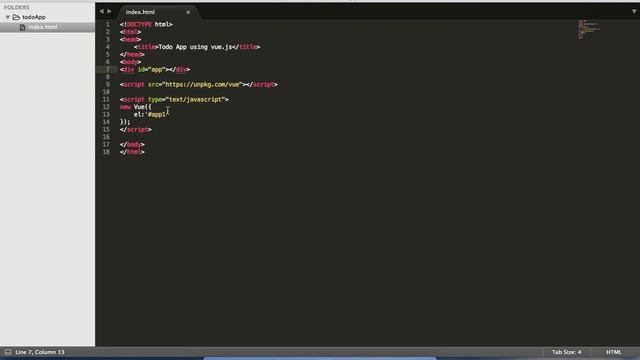Collapse the todoApp folder arrow
The height and width of the screenshot is (360, 640).
[8, 17]
